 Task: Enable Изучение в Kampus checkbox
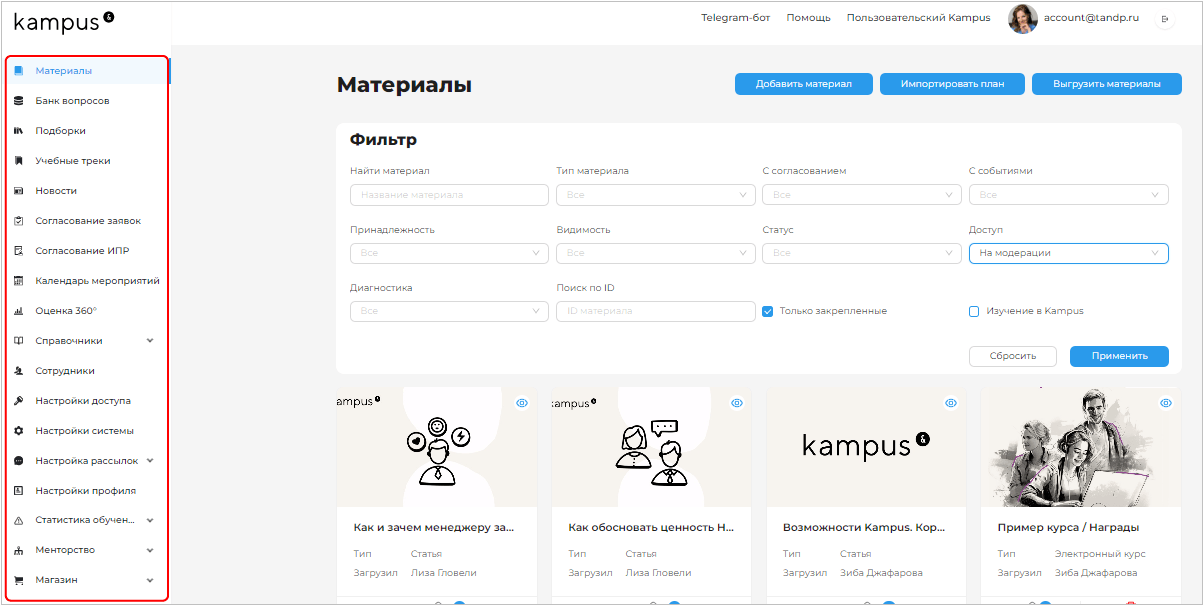tap(973, 311)
